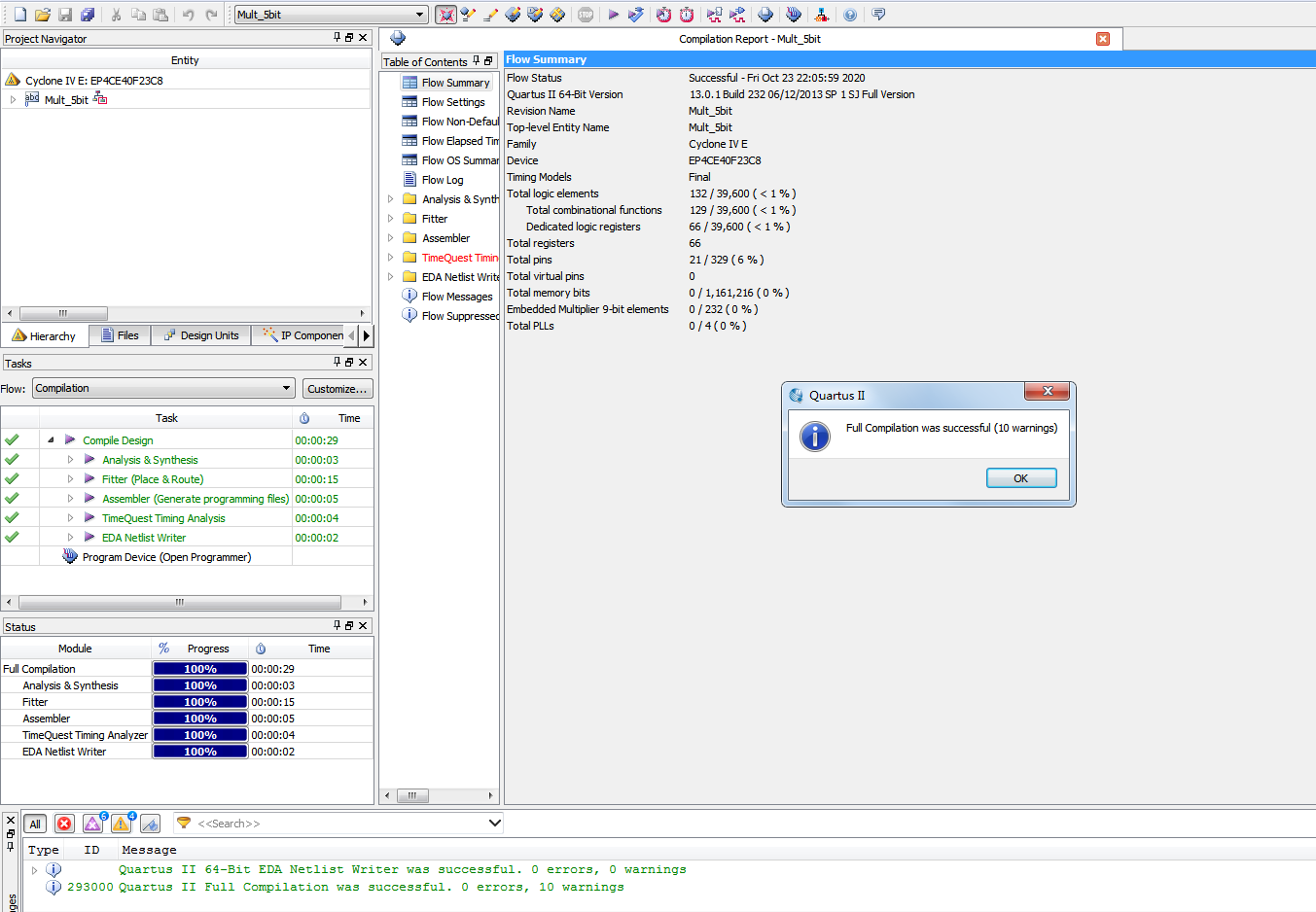The width and height of the screenshot is (1316, 912).
Task: Open the Programmer from the toolbar
Action: (x=794, y=15)
